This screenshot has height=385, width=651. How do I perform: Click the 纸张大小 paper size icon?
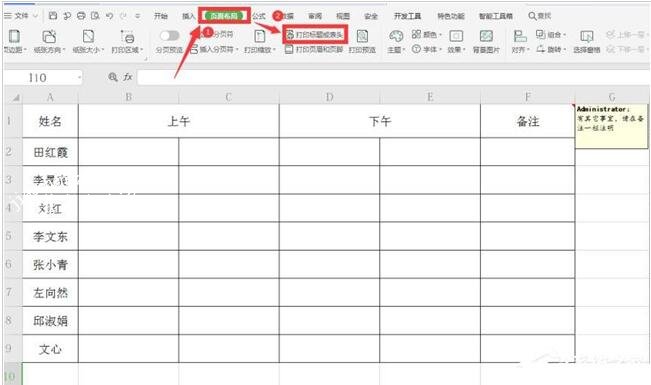(88, 37)
